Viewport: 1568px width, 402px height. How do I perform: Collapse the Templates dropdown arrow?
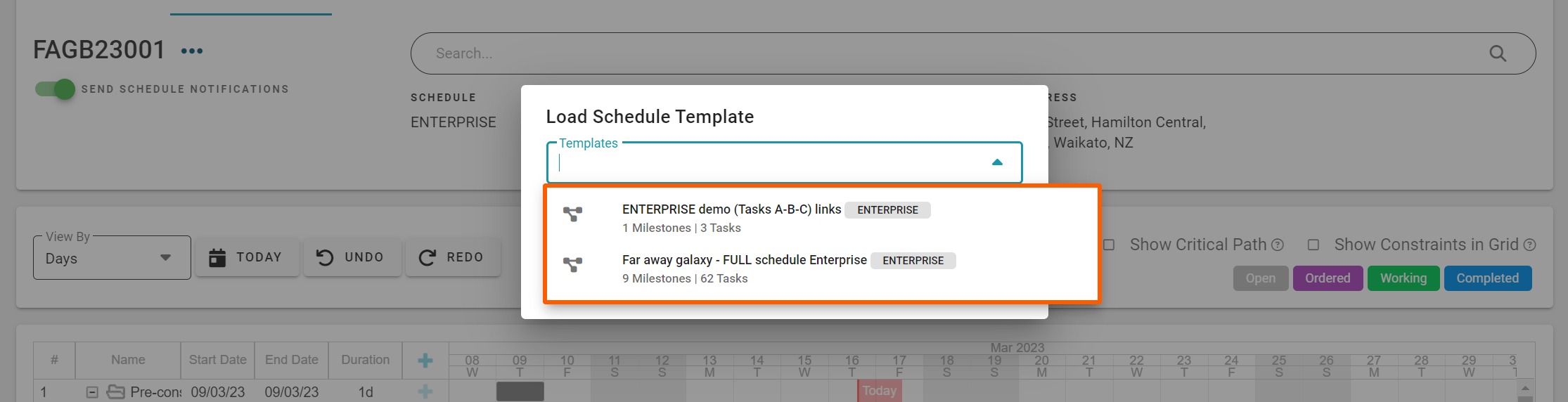996,162
